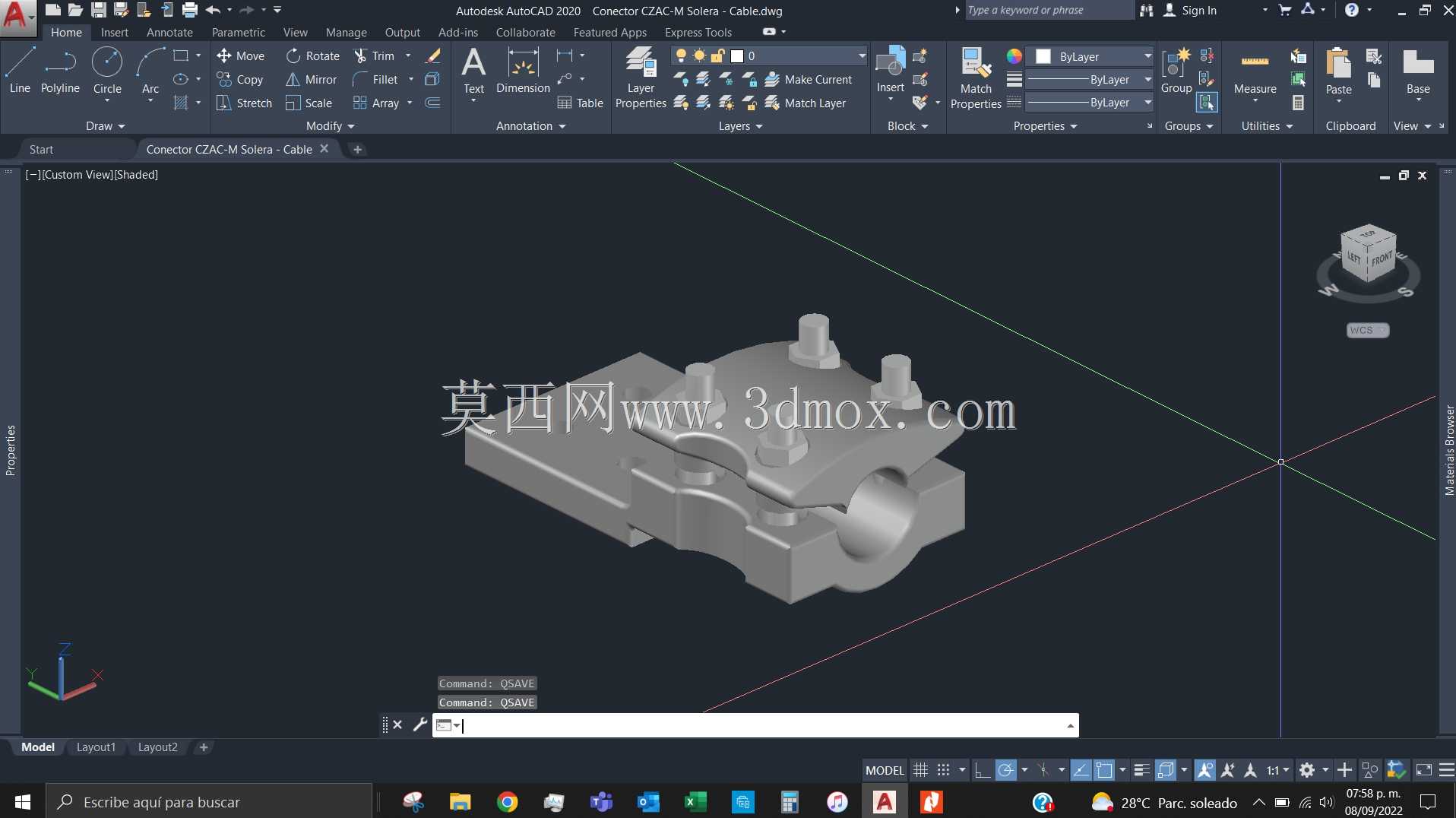The height and width of the screenshot is (818, 1456).
Task: Activate the Stretch command
Action: pos(244,103)
